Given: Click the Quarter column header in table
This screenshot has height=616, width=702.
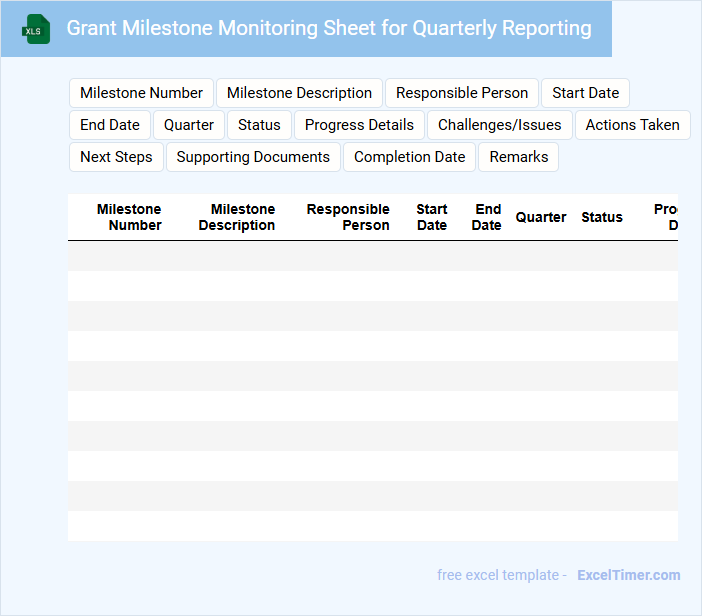Looking at the screenshot, I should 541,217.
